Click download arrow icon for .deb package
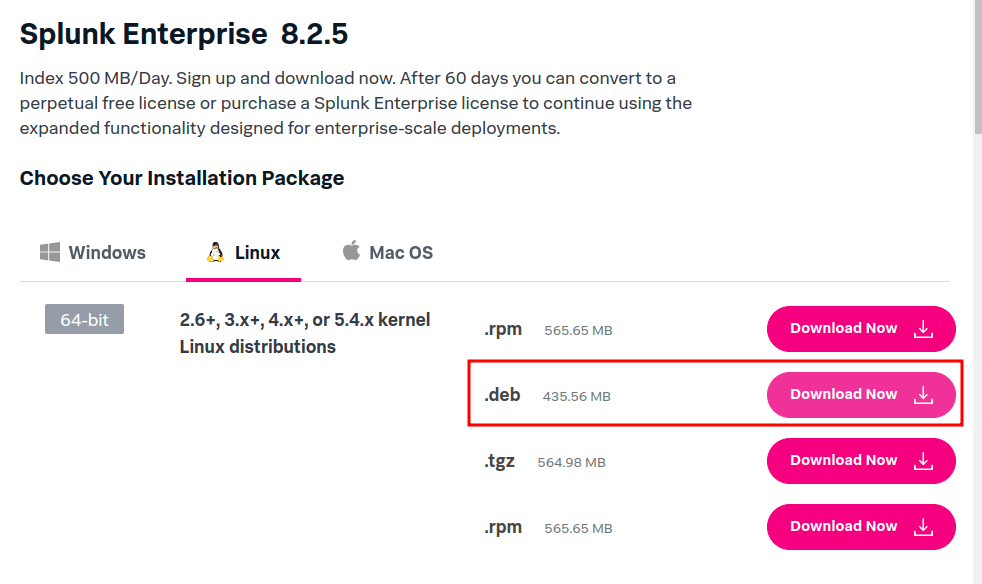982x584 pixels. point(923,395)
